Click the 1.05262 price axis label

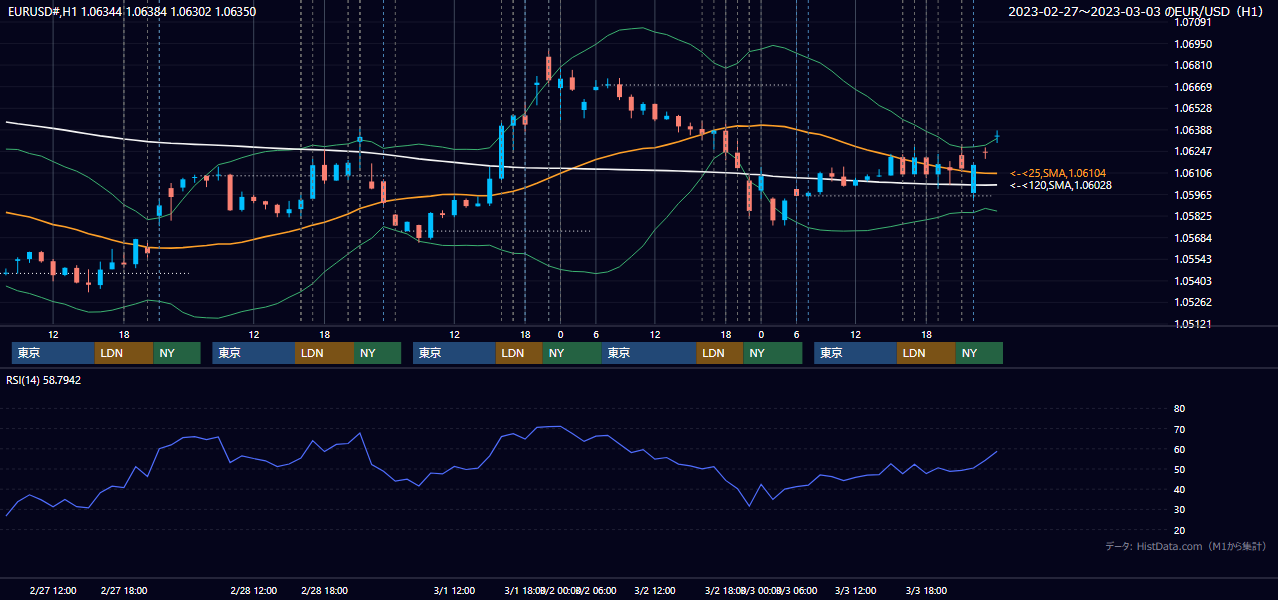(1193, 302)
